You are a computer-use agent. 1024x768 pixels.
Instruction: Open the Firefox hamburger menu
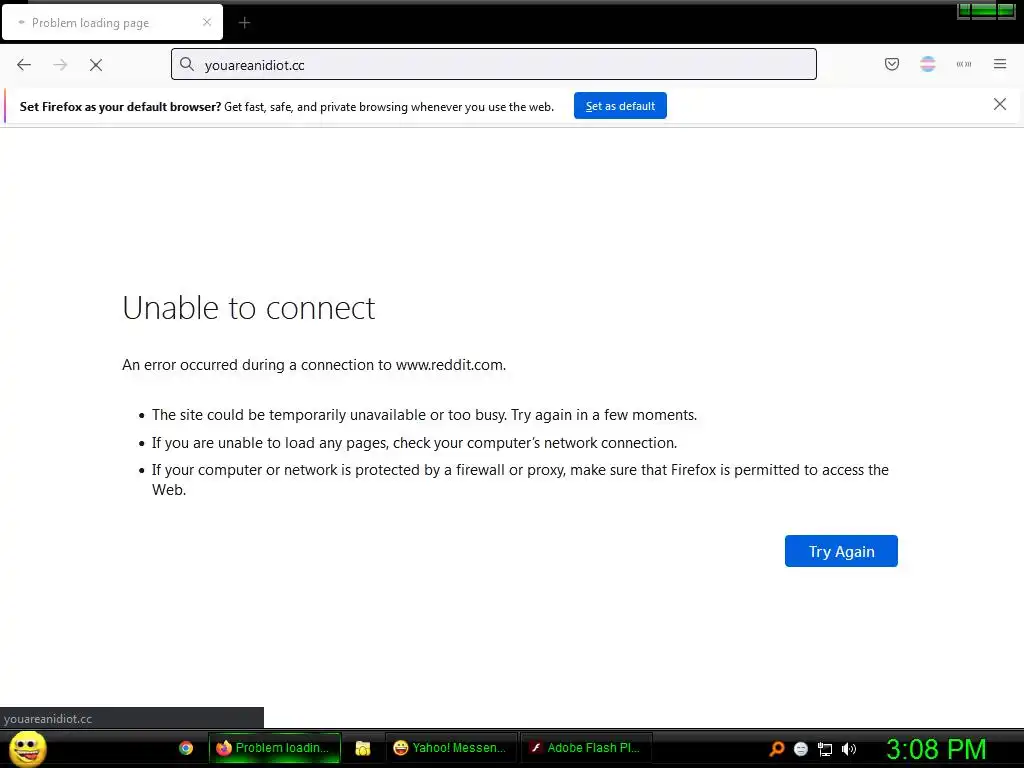(x=1000, y=64)
